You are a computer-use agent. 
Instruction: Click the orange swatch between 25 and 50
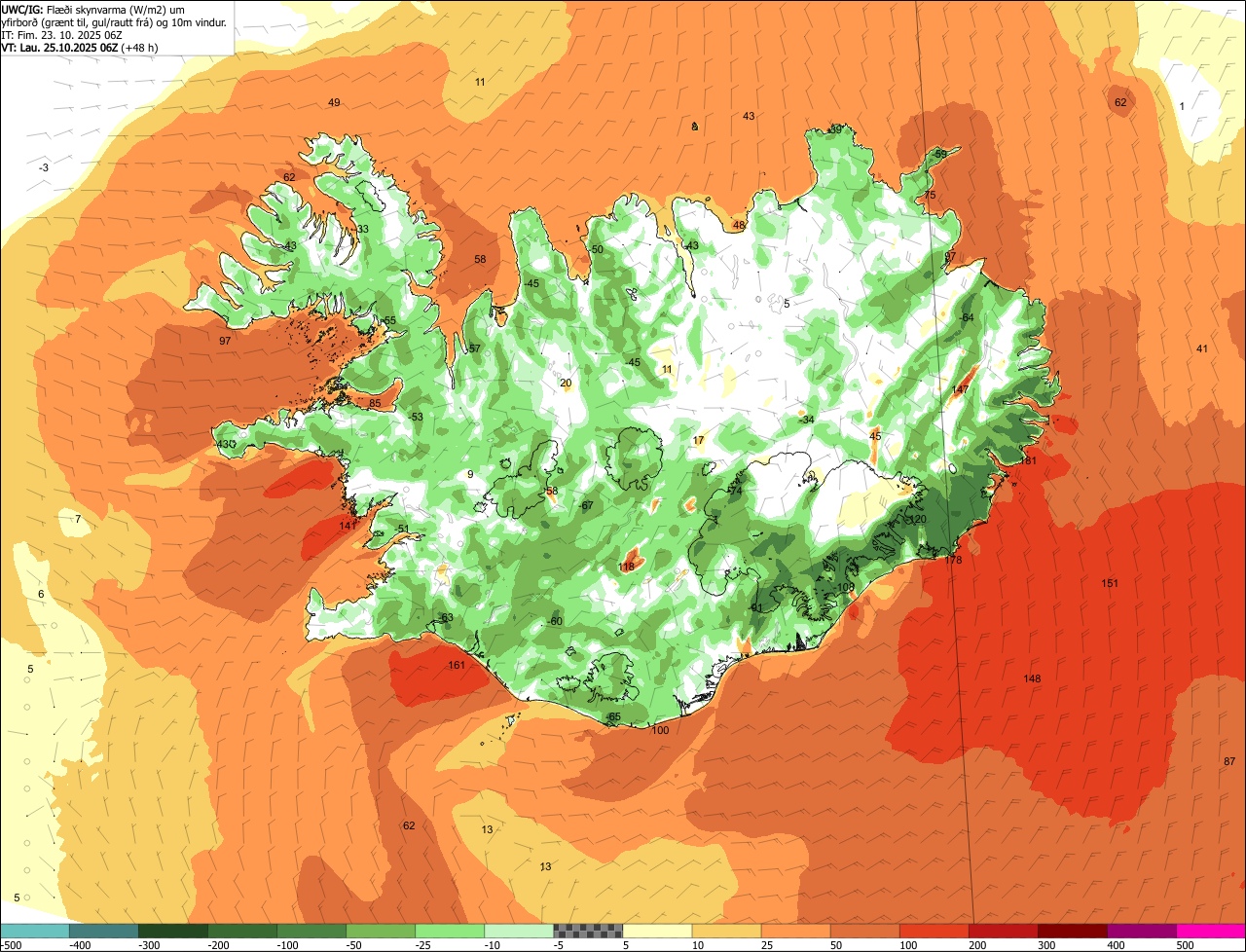tap(795, 932)
